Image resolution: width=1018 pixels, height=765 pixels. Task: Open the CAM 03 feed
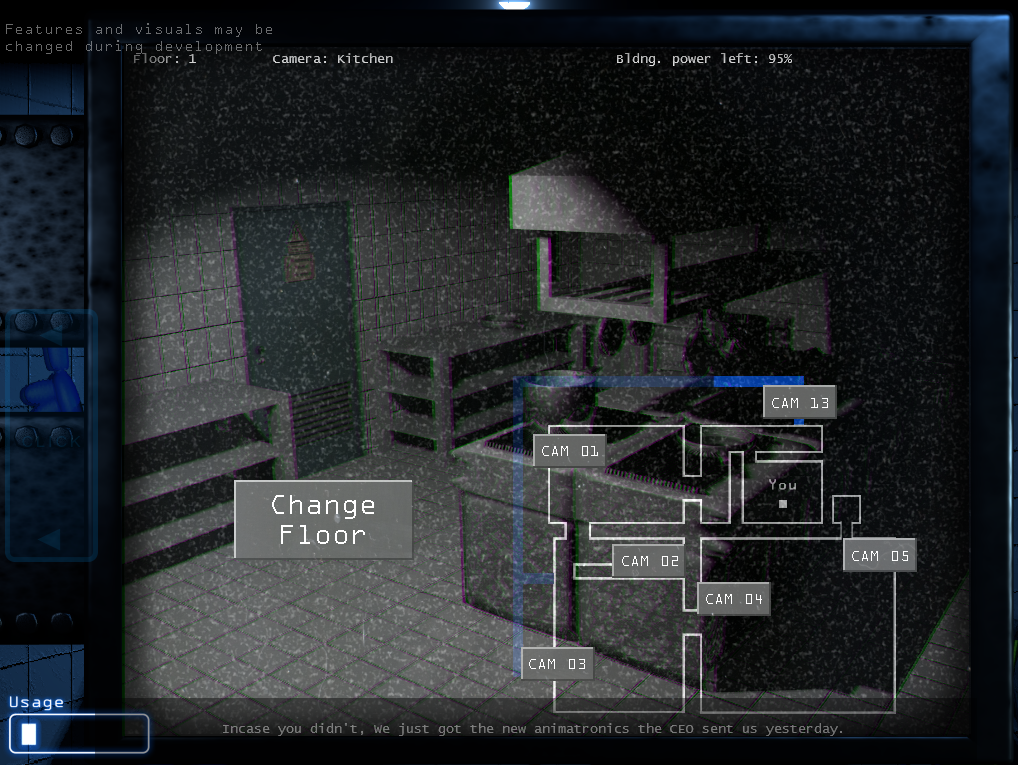tap(557, 664)
